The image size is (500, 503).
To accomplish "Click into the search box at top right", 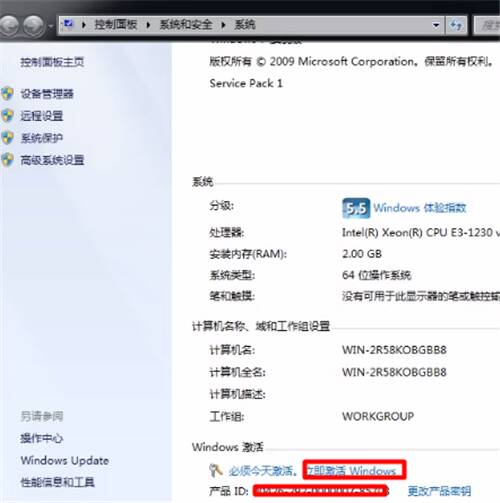I will [487, 25].
